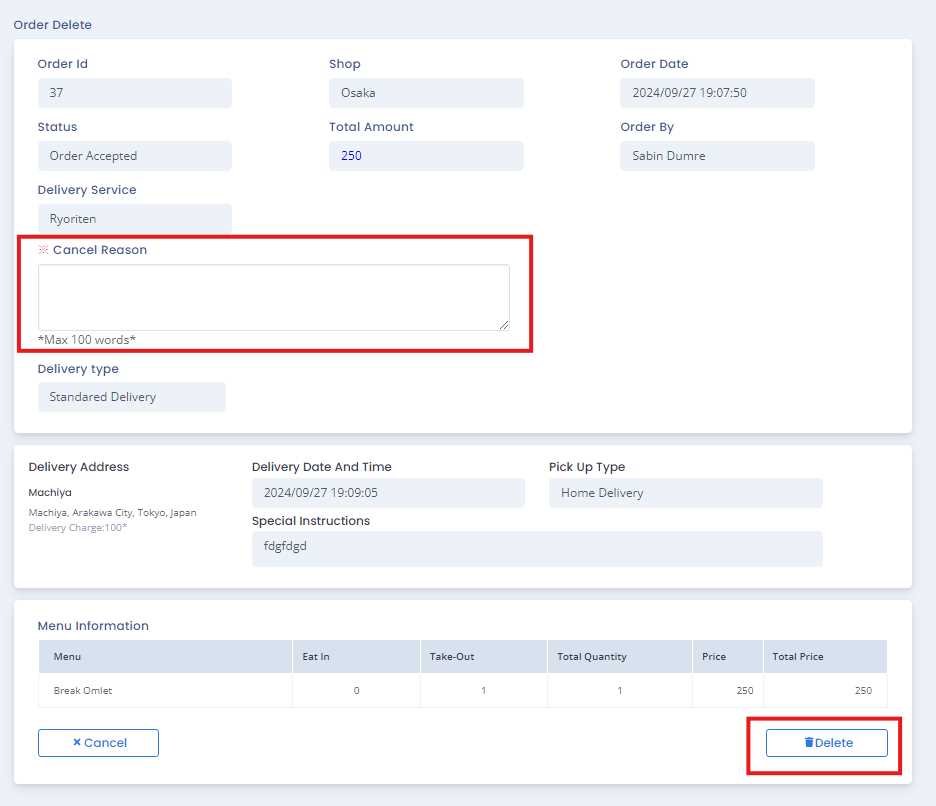Click the Delivery Date And Time field
This screenshot has height=806, width=936.
(388, 493)
